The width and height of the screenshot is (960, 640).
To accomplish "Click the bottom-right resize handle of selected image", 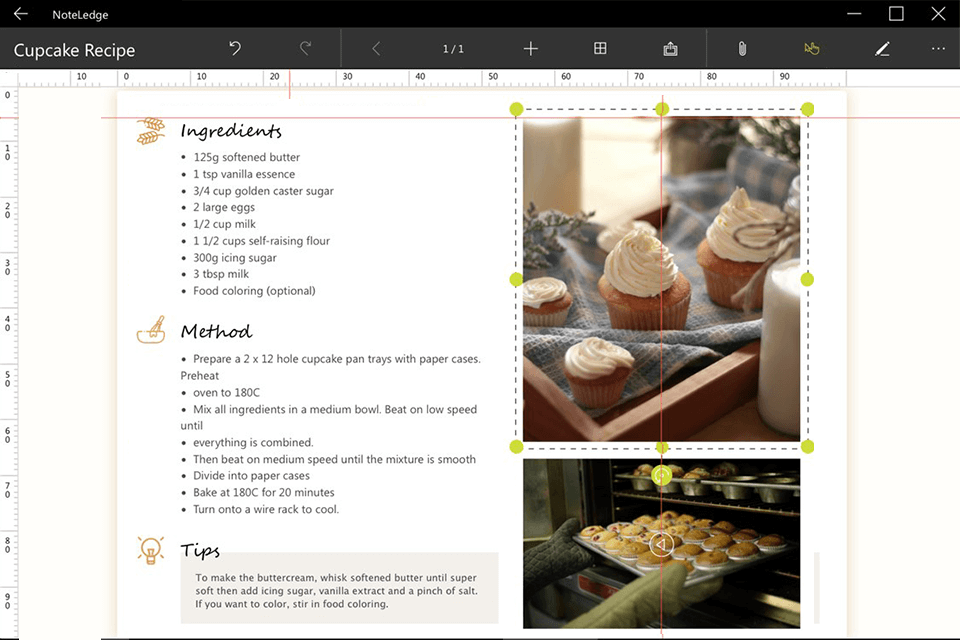I will [x=808, y=446].
